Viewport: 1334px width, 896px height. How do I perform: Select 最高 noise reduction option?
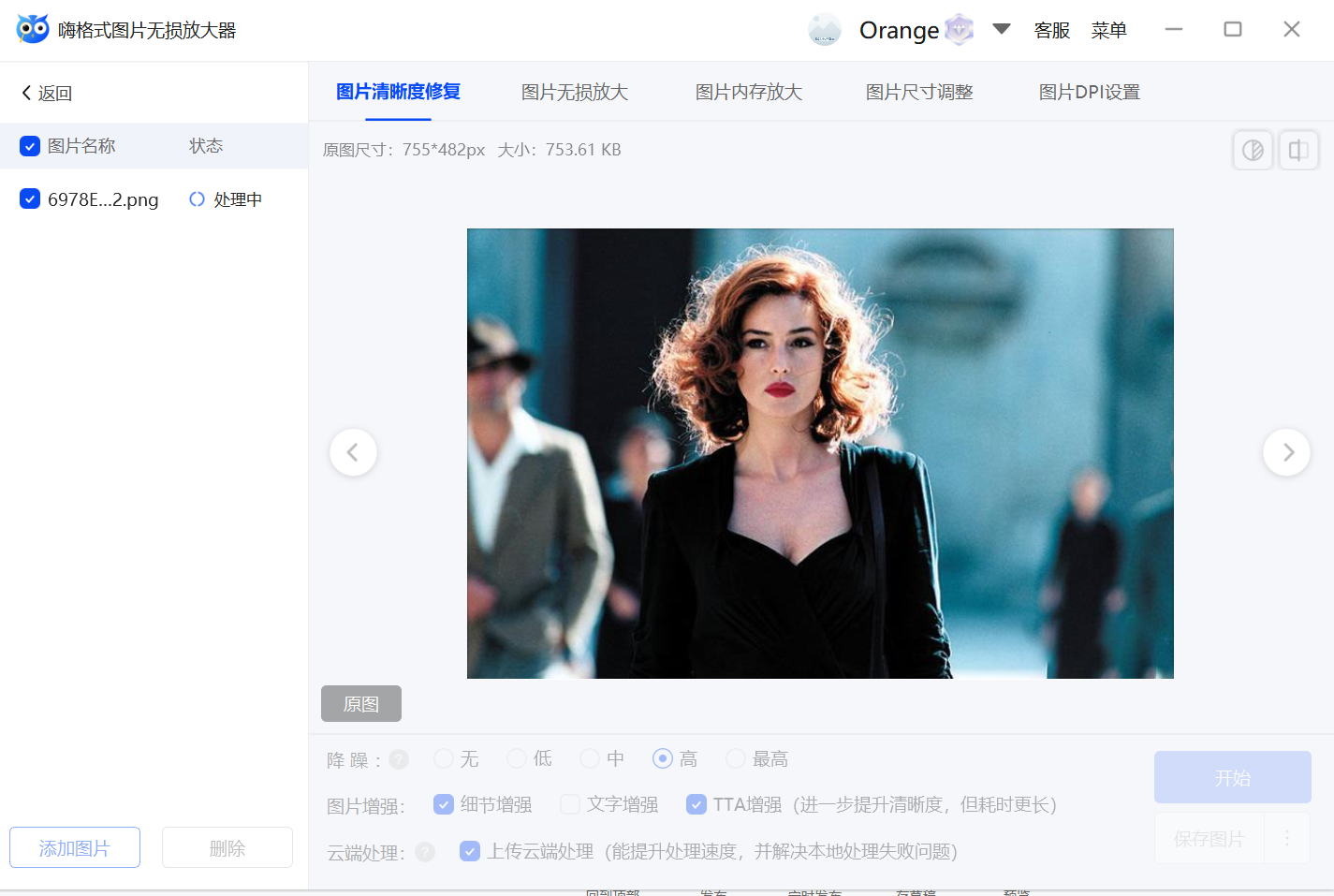point(736,758)
